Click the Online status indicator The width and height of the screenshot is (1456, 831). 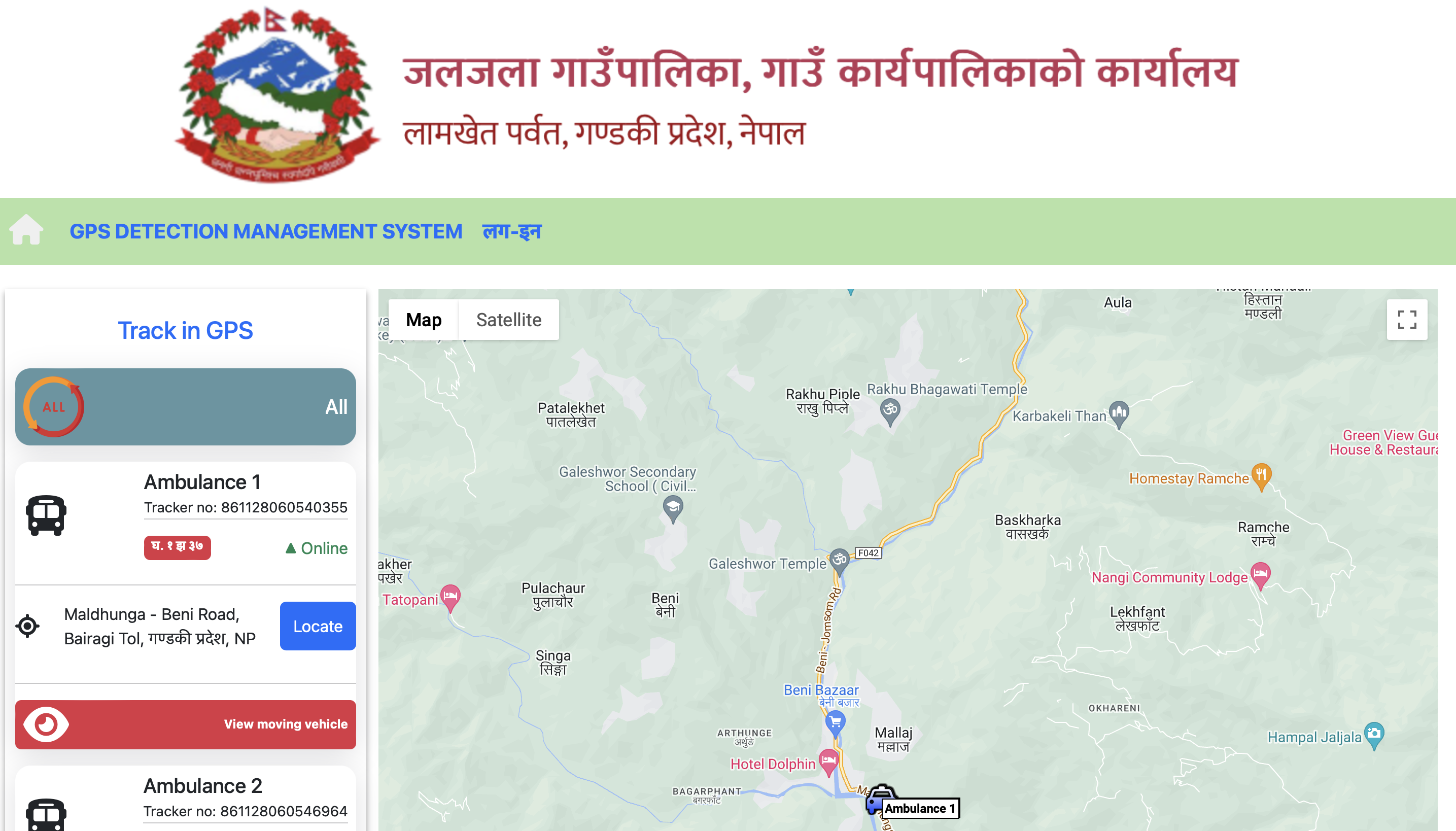click(x=316, y=548)
